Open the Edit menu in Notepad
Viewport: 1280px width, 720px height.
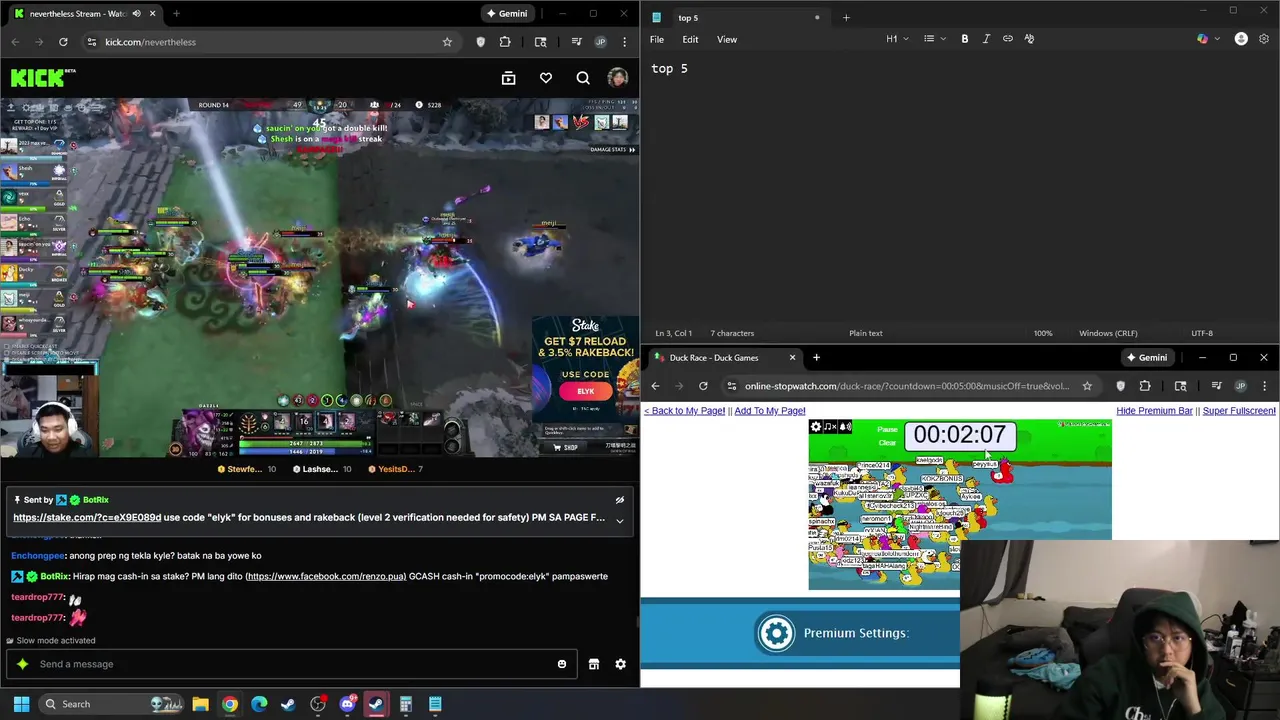click(690, 39)
